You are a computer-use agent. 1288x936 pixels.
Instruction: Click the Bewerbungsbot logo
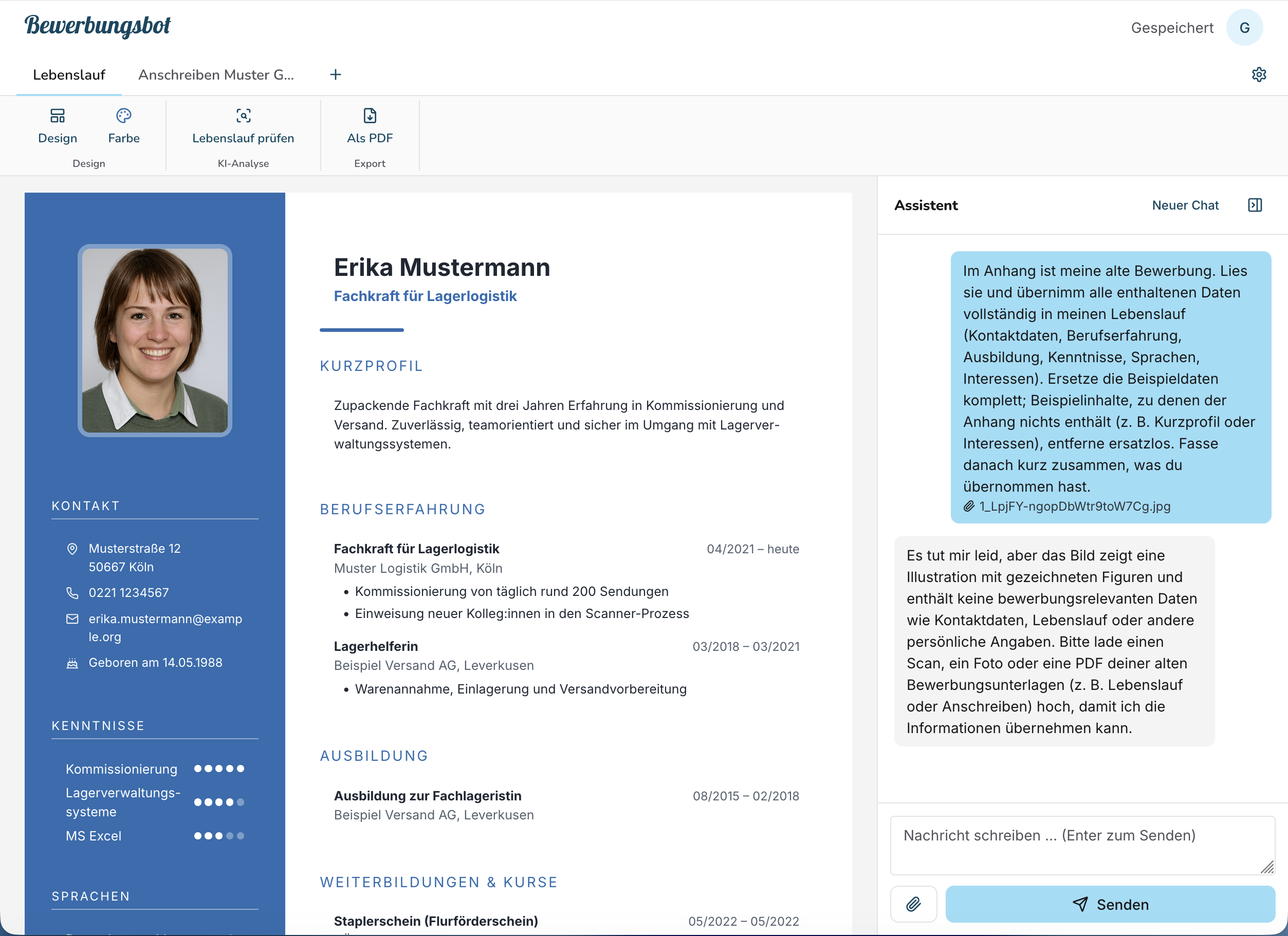click(x=97, y=26)
